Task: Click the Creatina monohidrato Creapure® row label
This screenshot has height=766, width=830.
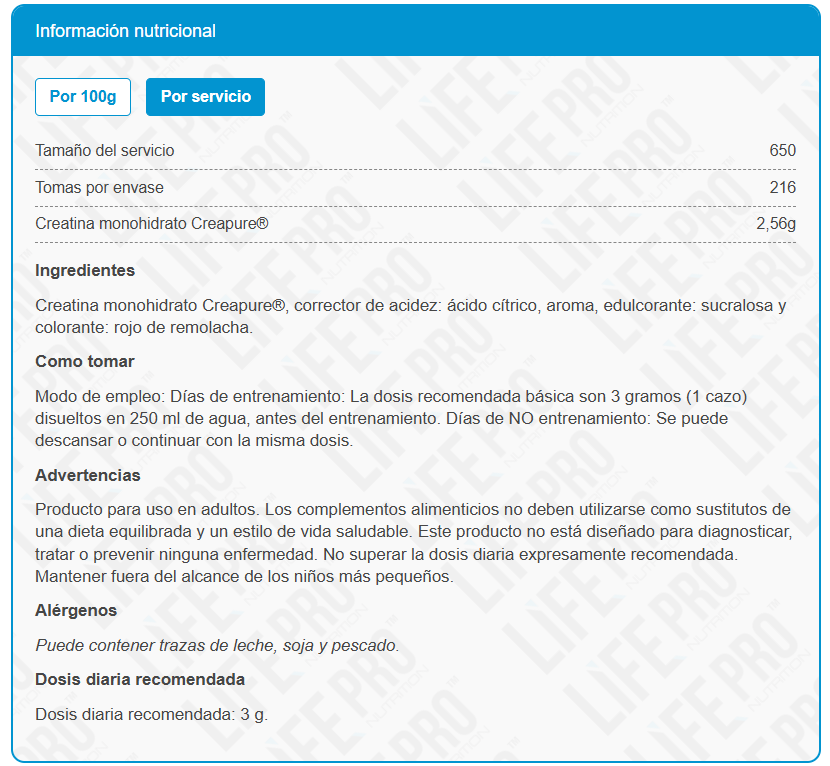Action: coord(151,224)
